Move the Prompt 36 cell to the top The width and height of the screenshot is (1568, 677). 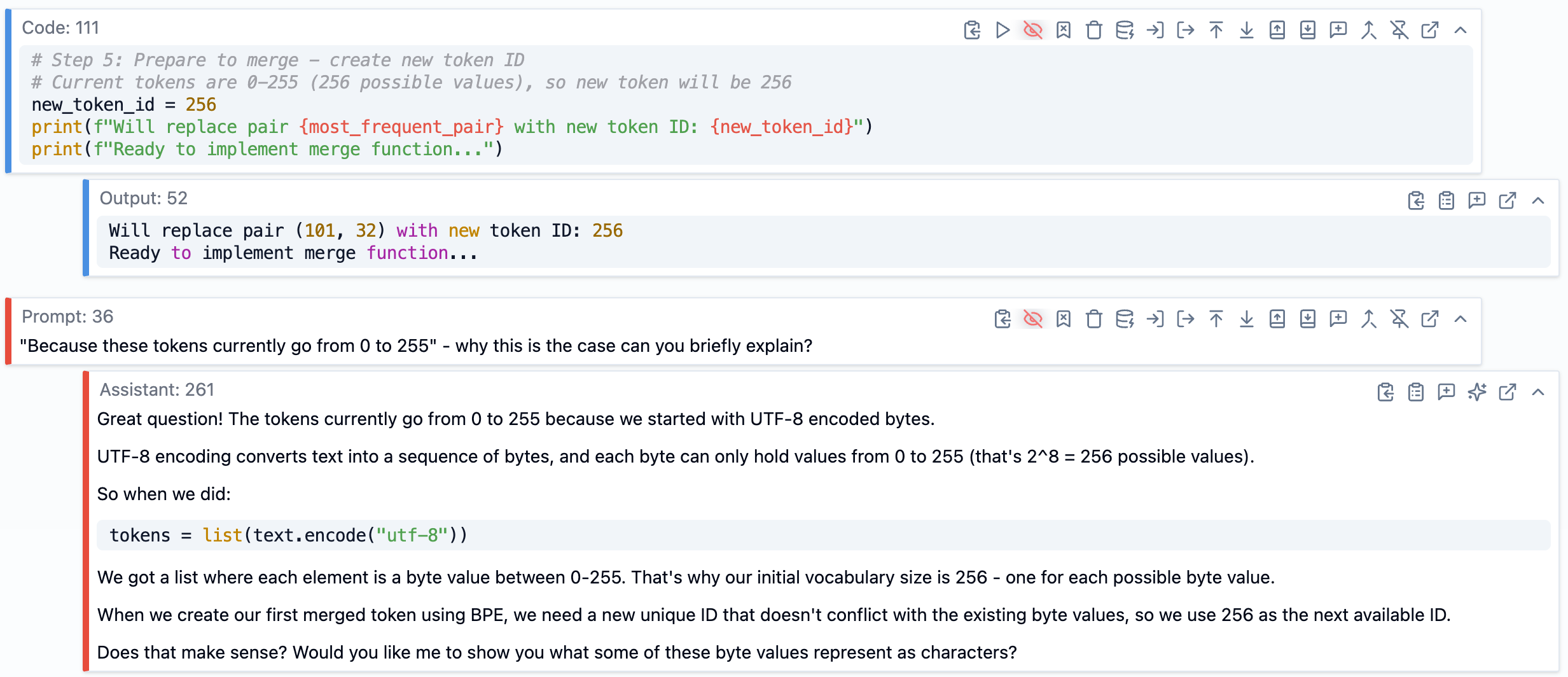pos(1216,319)
